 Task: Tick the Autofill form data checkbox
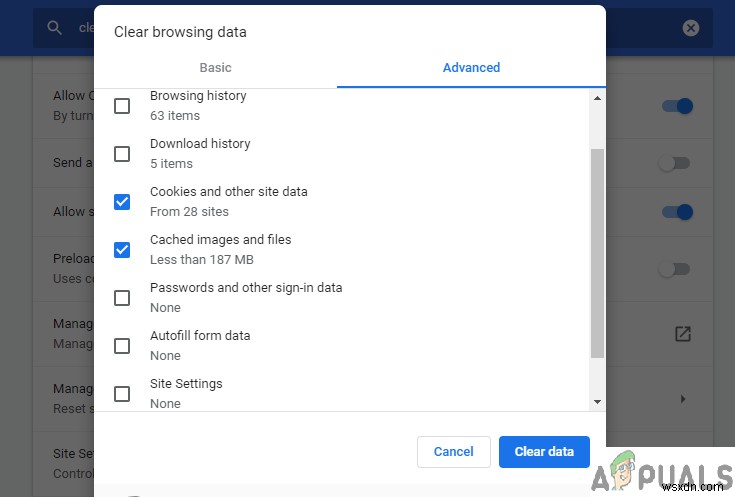pyautogui.click(x=122, y=346)
